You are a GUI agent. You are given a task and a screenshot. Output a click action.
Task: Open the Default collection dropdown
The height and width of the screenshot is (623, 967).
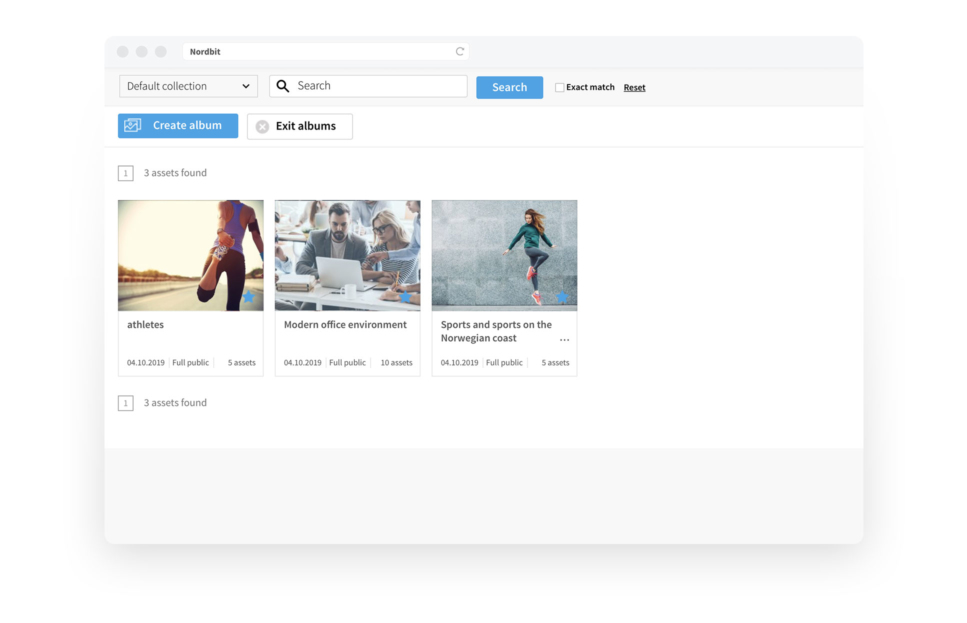point(188,87)
